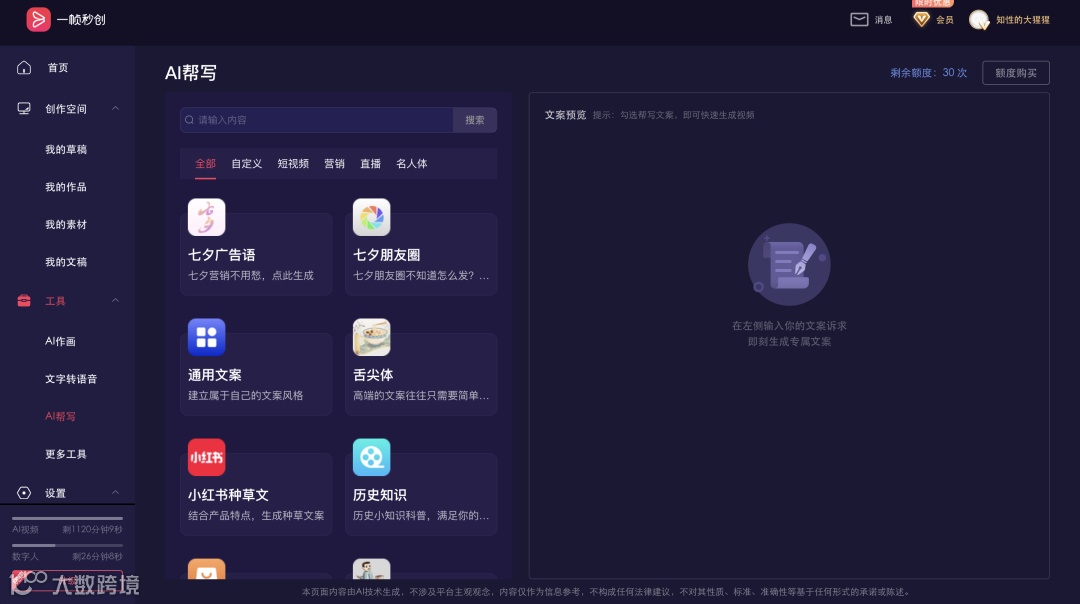Screen dimensions: 1080x604
Task: Collapse the 设置 section chevron
Action: coord(115,493)
